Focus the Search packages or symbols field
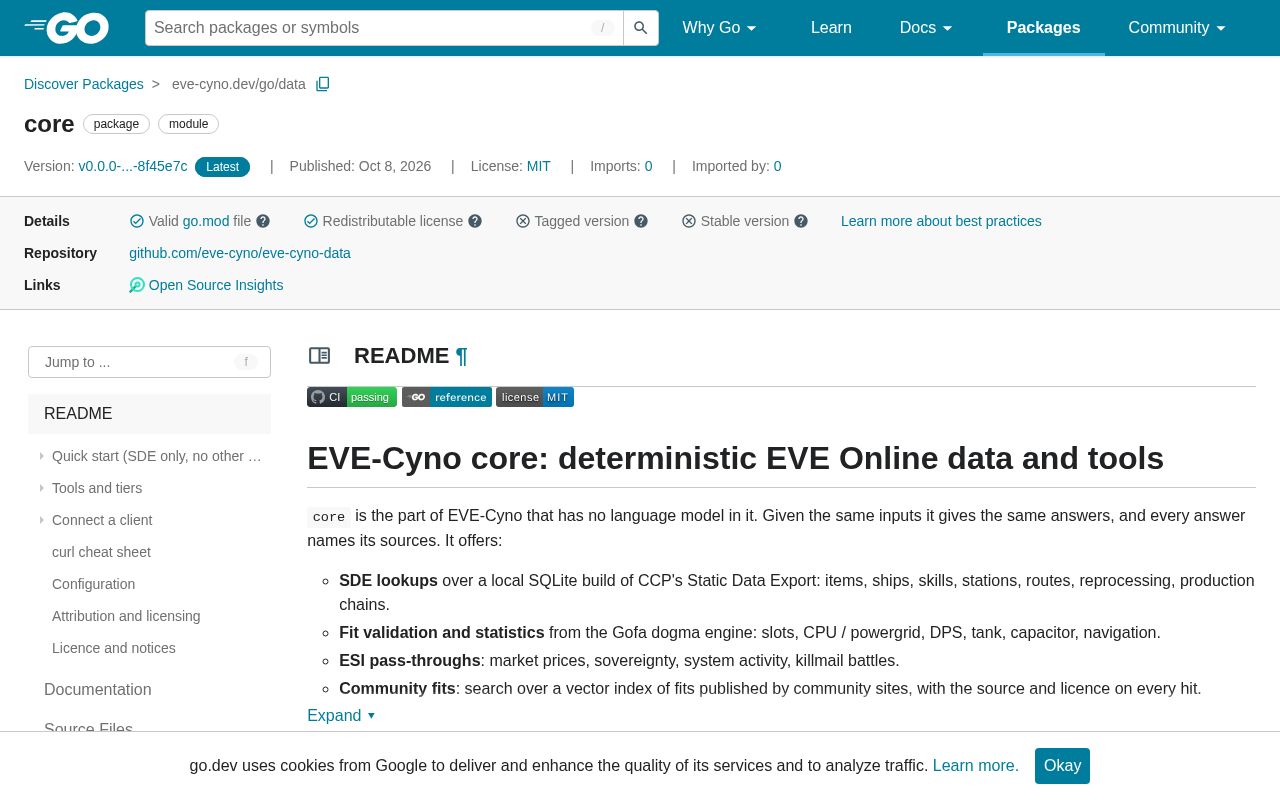Screen dimensions: 1280x800 384,28
